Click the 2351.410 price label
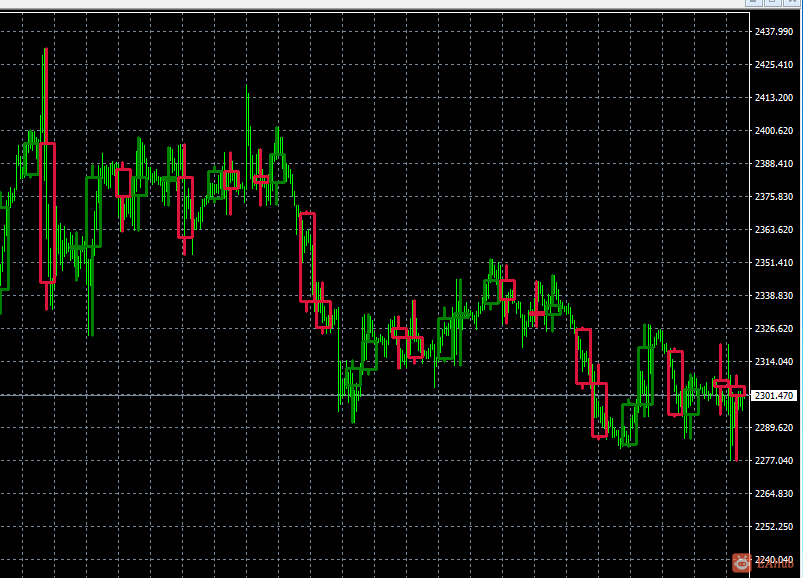803x578 pixels. 774,263
